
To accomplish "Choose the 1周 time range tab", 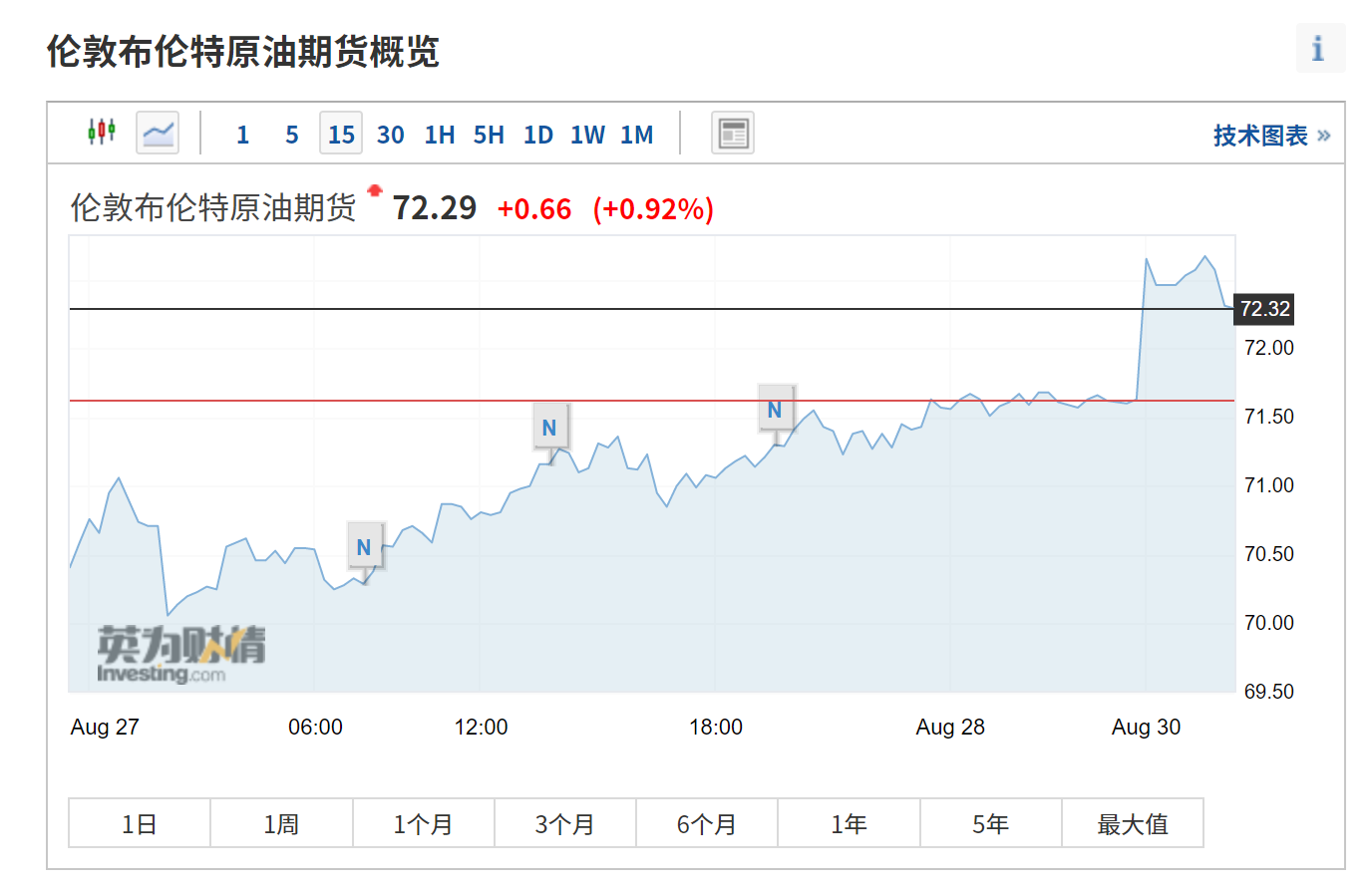I will coord(281,824).
